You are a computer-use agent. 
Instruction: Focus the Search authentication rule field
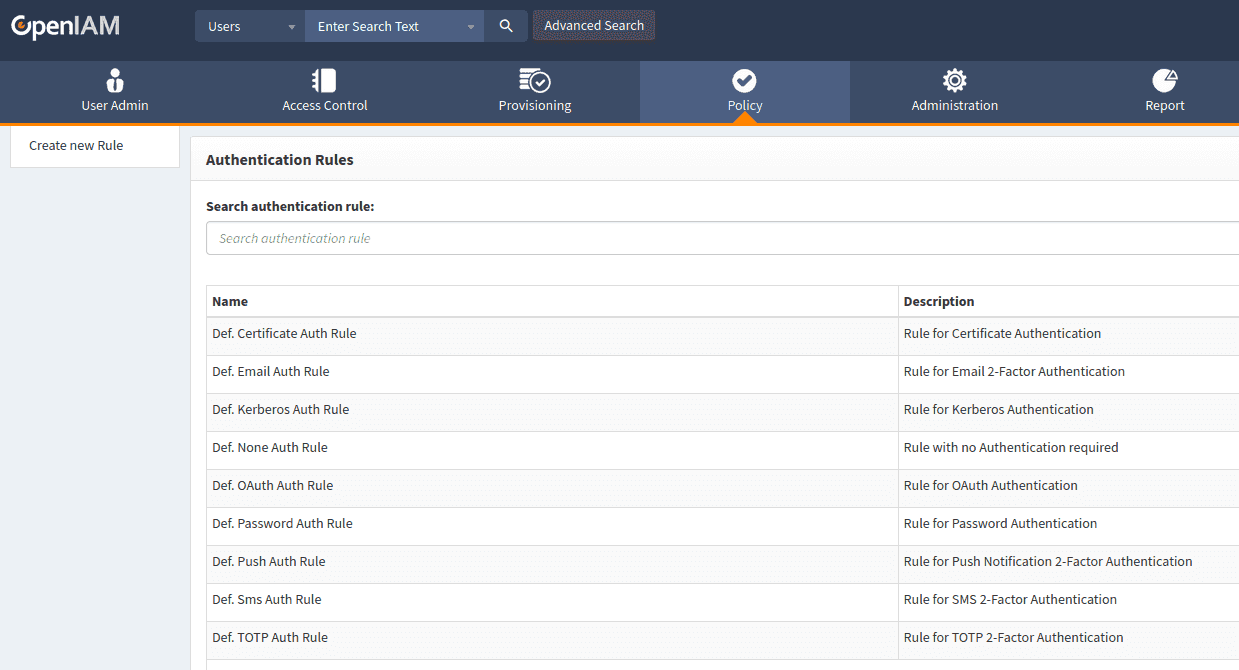click(x=720, y=238)
